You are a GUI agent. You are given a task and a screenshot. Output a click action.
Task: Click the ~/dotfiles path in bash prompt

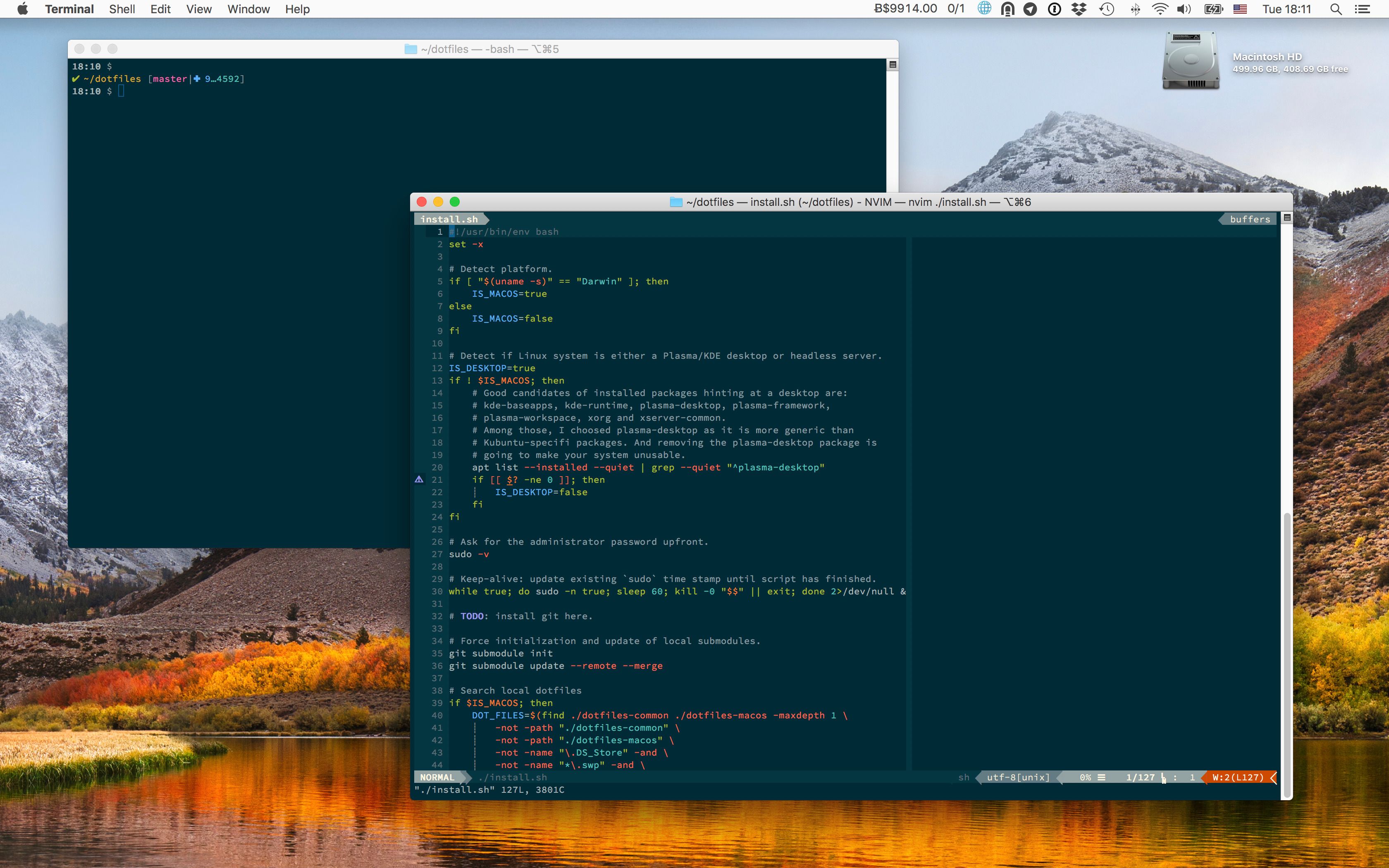[x=112, y=79]
